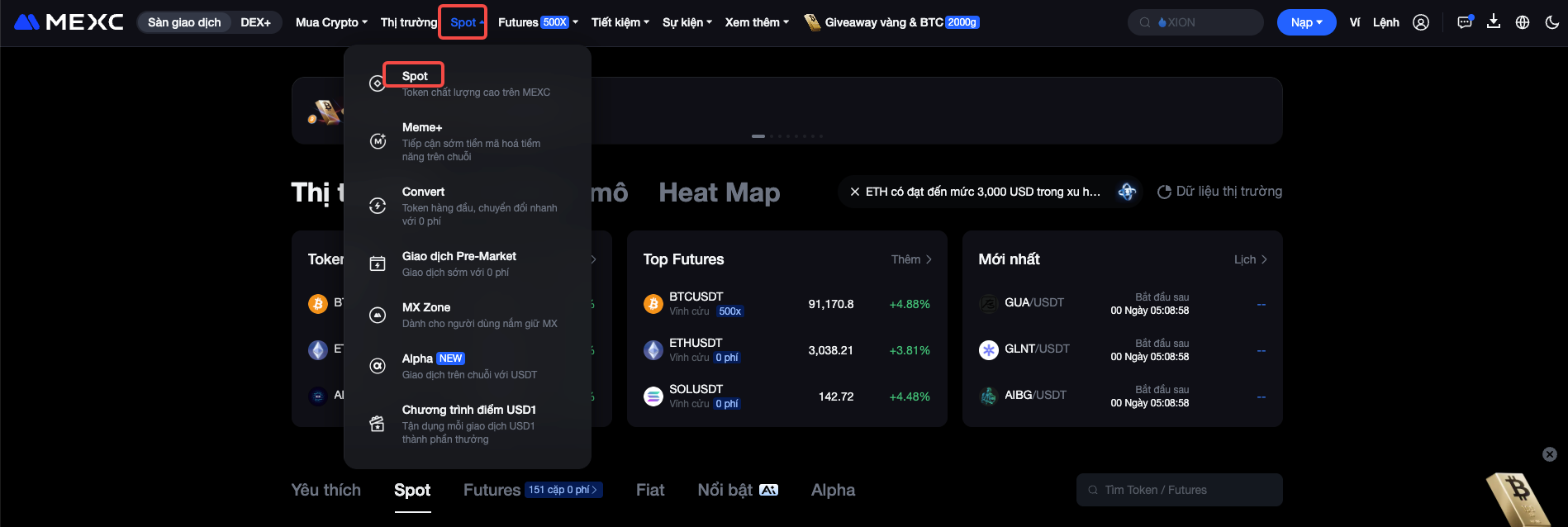Screen dimensions: 1568x527
Task: Expand the Mua Crypto menu
Action: coord(331,22)
